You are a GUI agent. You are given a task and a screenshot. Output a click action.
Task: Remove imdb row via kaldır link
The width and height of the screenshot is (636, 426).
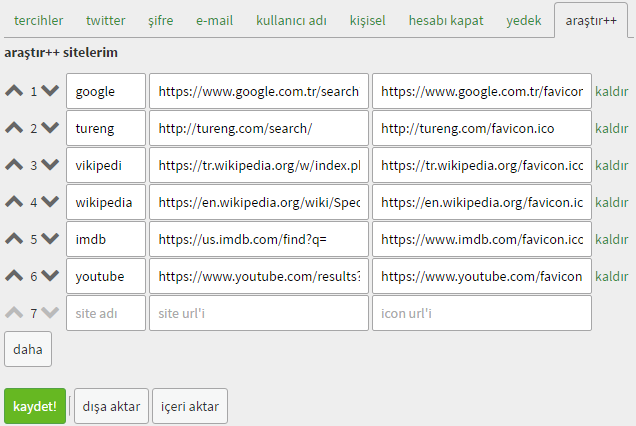coord(612,239)
